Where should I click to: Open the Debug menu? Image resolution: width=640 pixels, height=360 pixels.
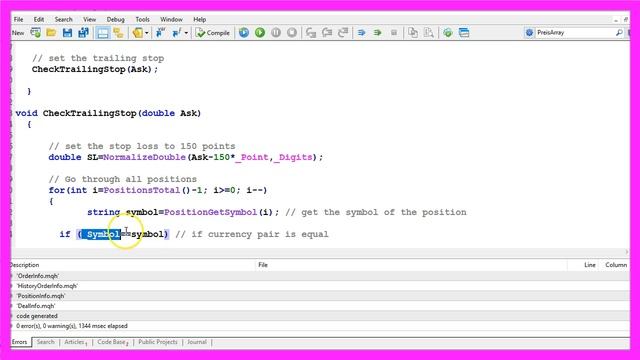116,19
